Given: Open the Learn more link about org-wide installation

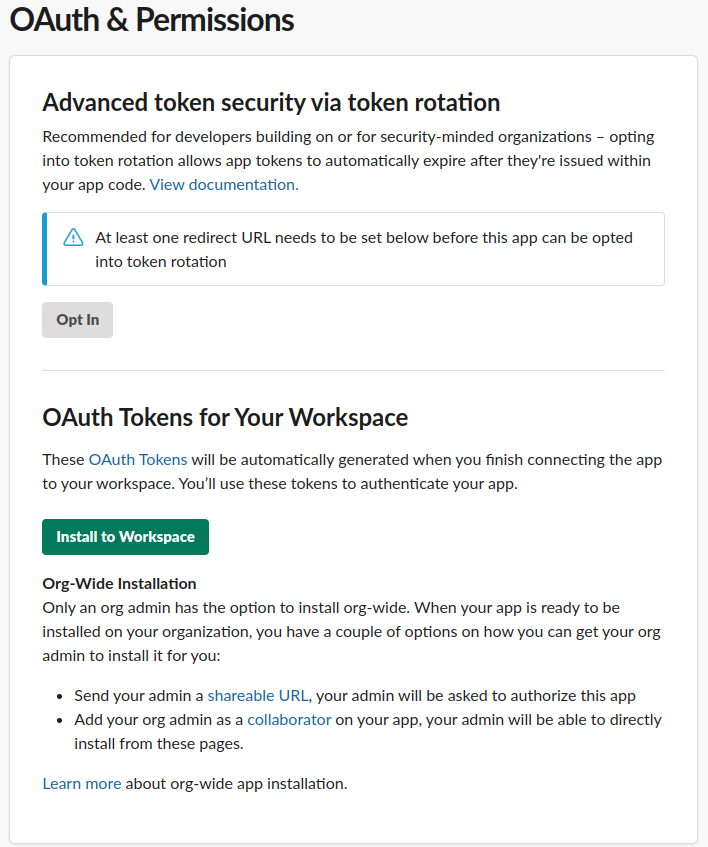Looking at the screenshot, I should 81,783.
